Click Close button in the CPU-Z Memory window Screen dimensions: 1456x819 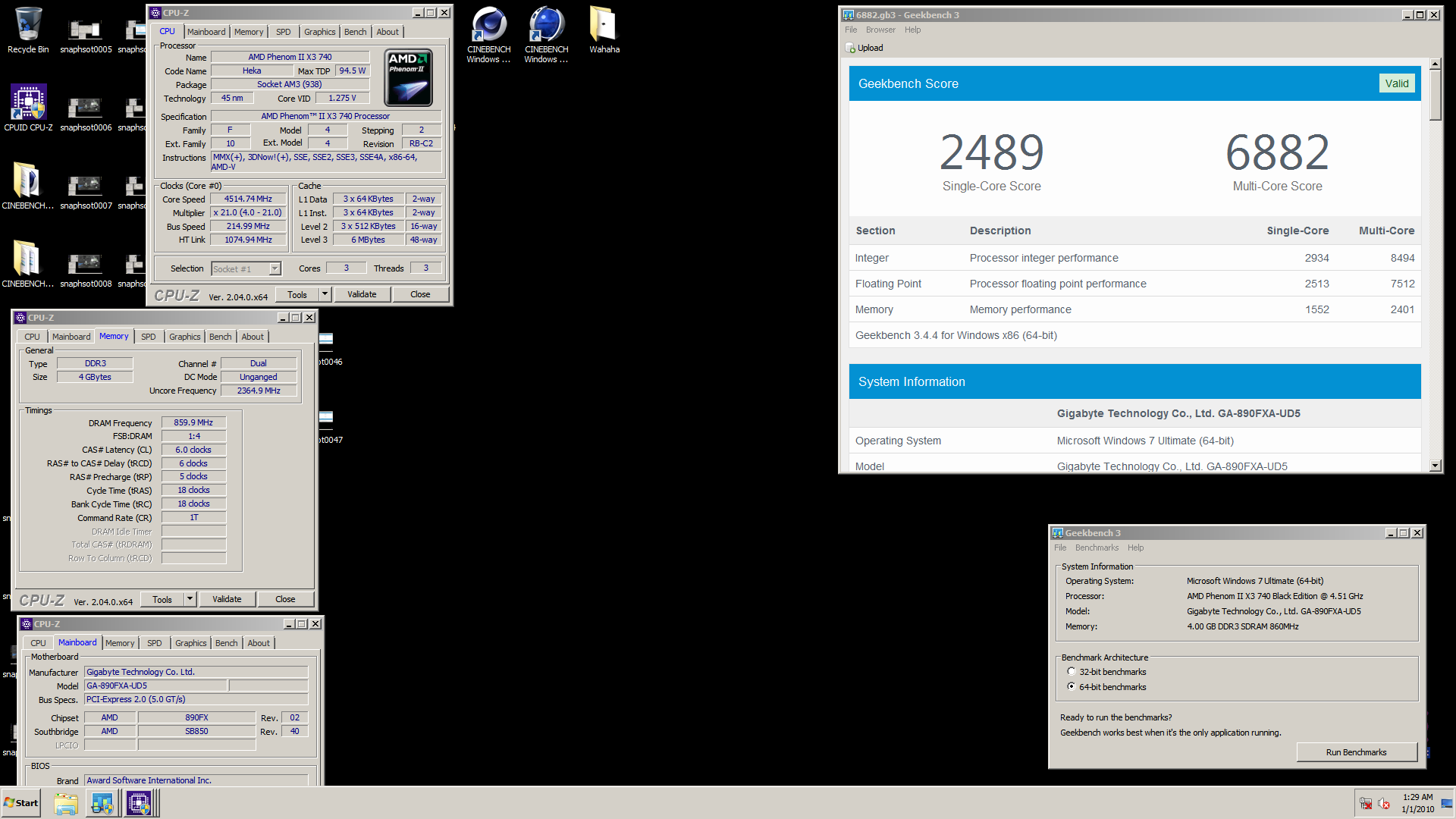[x=285, y=599]
